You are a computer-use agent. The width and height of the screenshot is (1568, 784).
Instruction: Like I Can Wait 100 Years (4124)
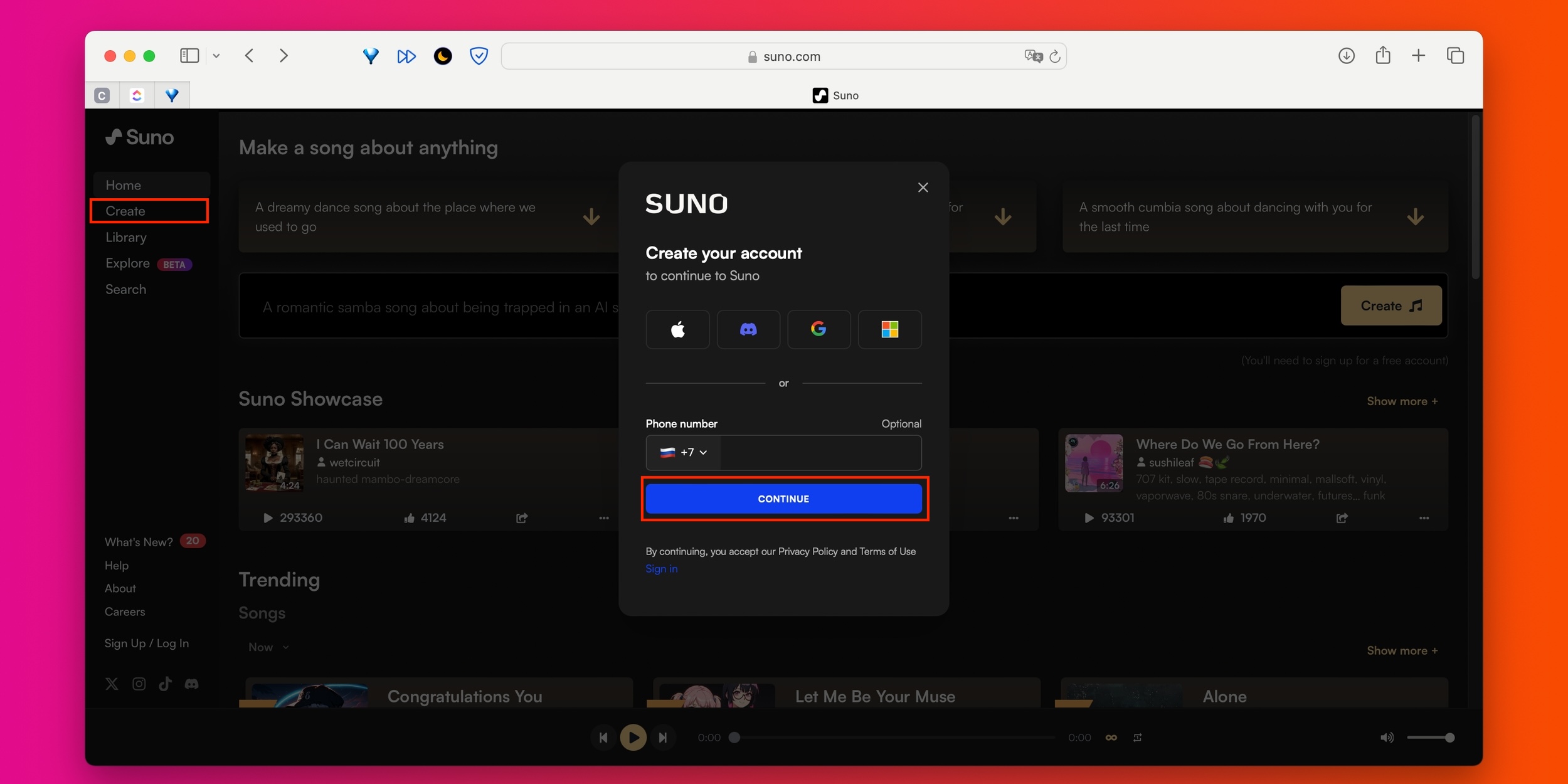410,518
